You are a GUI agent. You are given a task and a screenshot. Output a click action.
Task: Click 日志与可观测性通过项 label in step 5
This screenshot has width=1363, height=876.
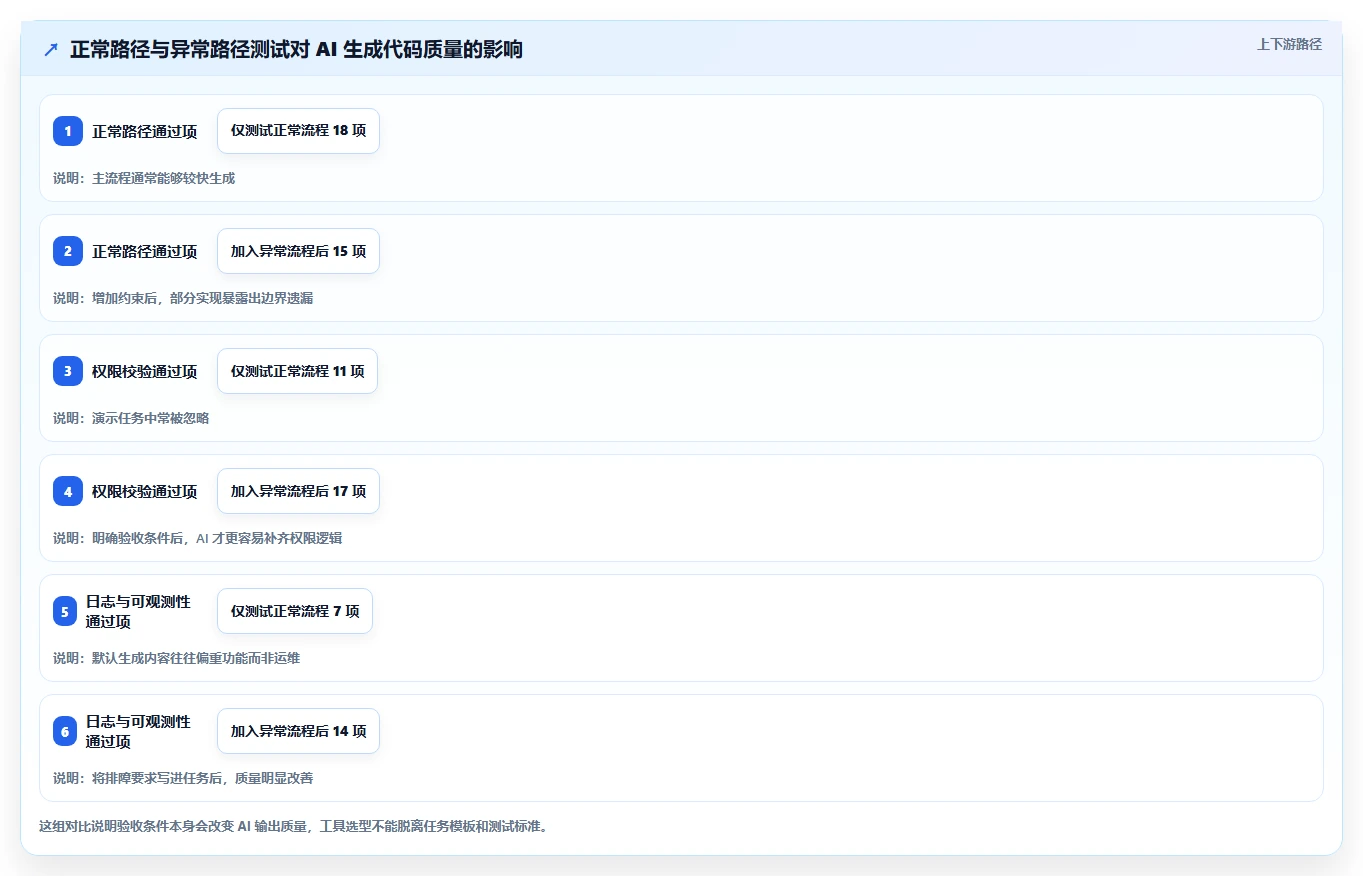pos(138,611)
